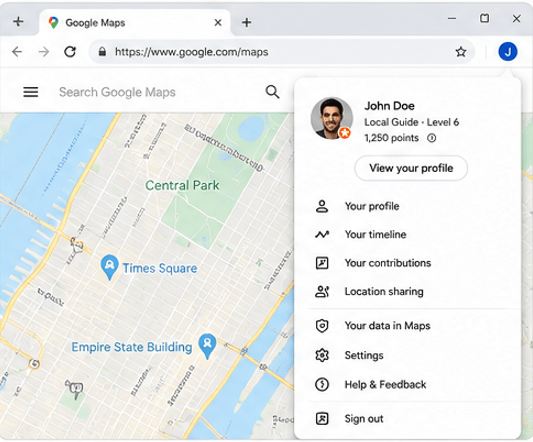Select the Google Maps tab

tap(135, 22)
